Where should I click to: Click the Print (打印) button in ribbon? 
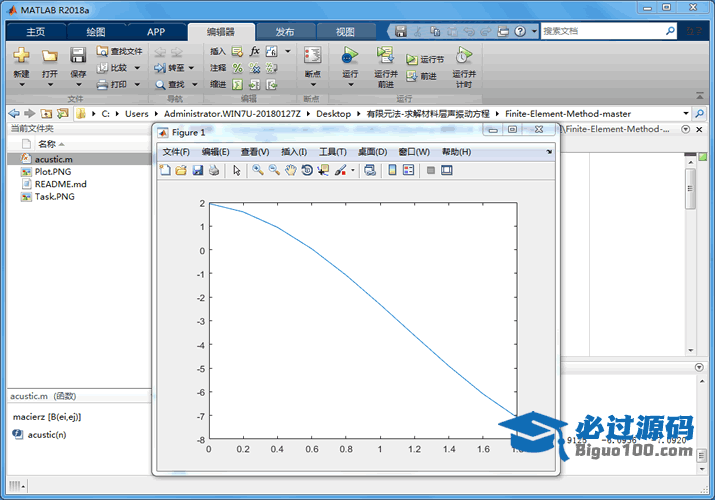click(112, 84)
